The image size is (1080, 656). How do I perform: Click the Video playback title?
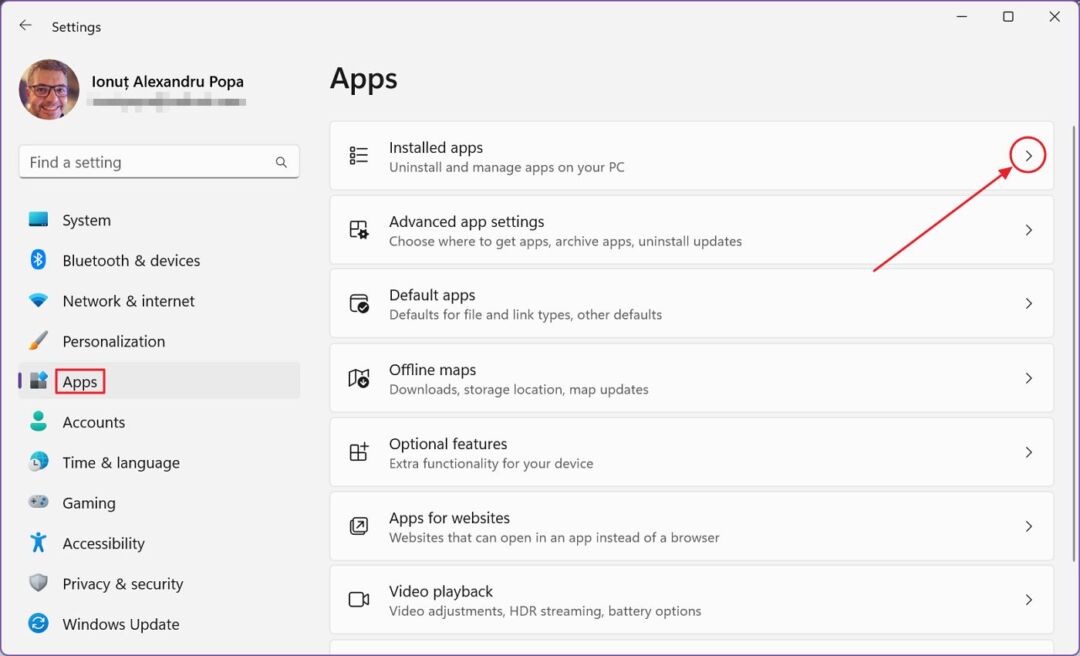pos(441,591)
